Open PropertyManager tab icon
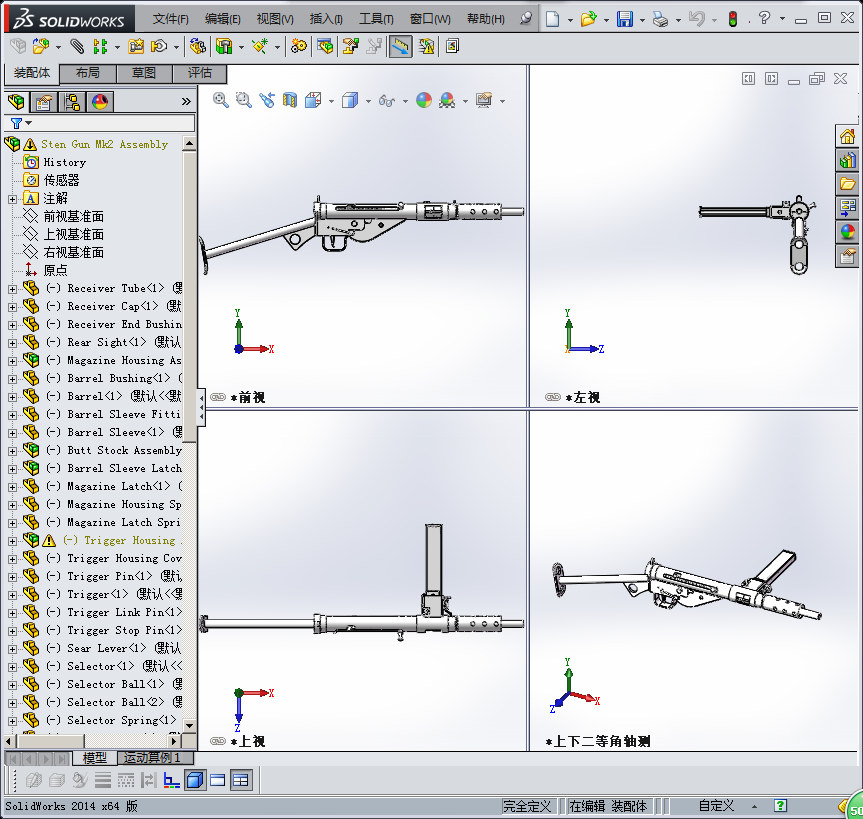The image size is (863, 819). (x=43, y=102)
